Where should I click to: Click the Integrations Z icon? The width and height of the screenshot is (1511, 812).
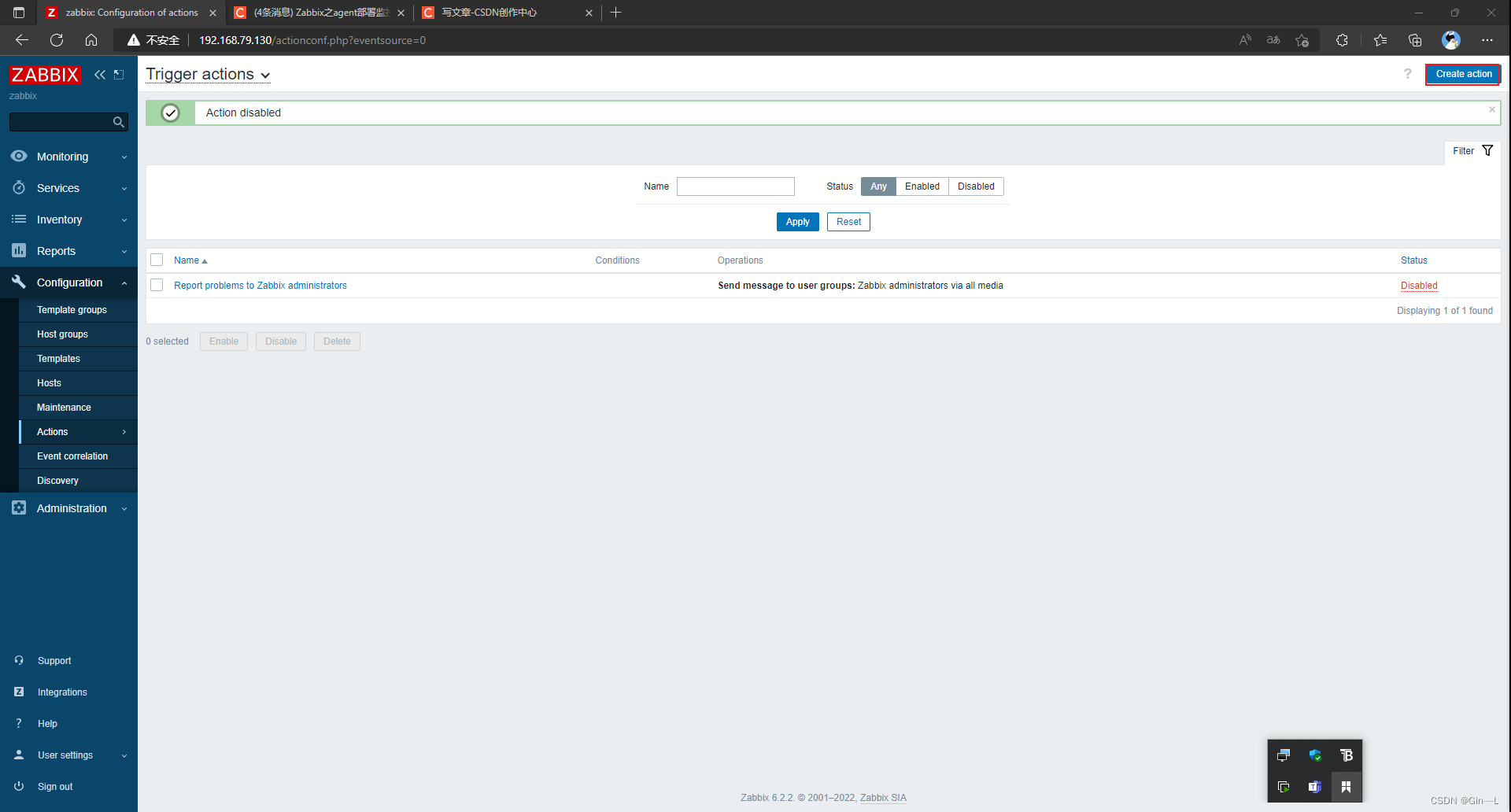[19, 692]
